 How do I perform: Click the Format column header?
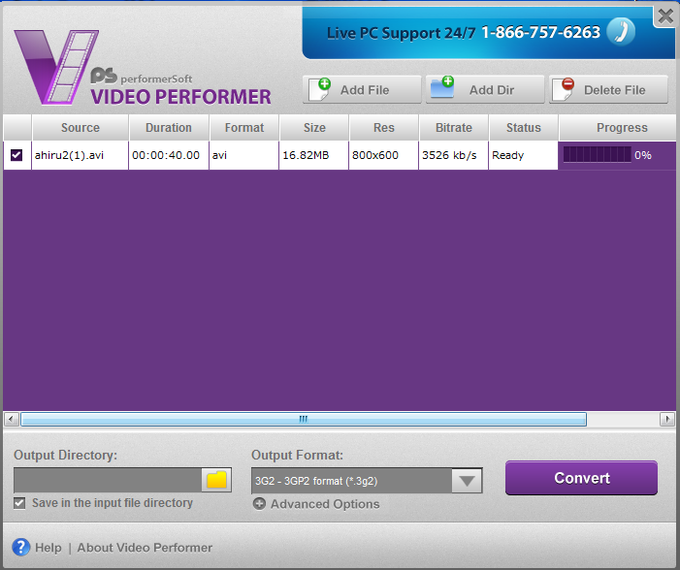[244, 128]
